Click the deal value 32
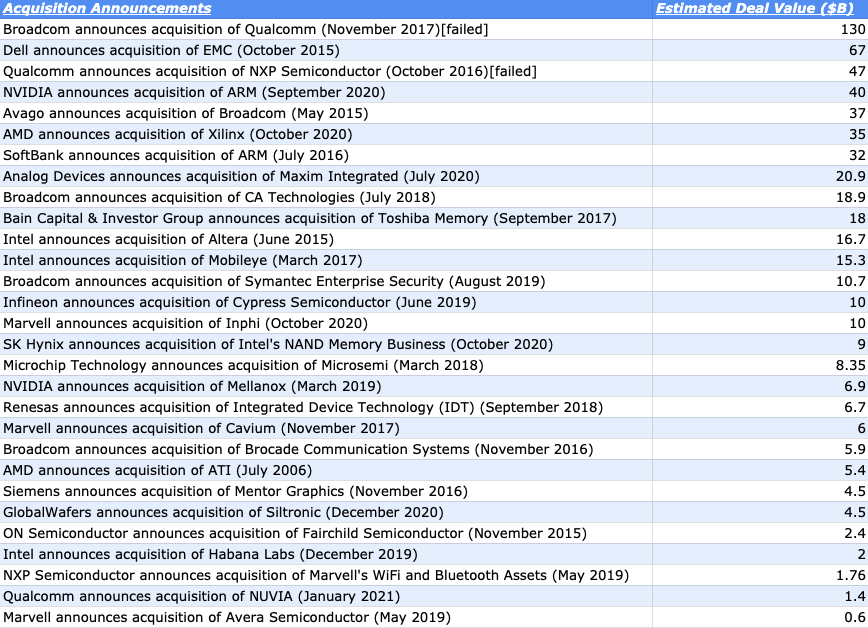The width and height of the screenshot is (868, 628). (857, 156)
